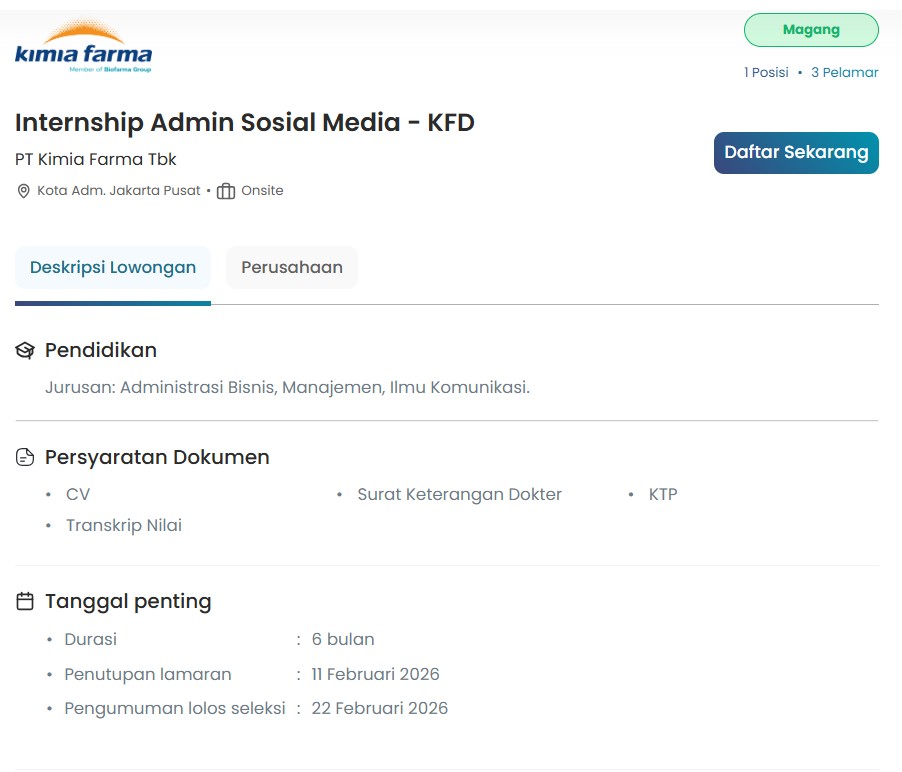Select the Deskripsi Lowongan tab

pos(113,268)
